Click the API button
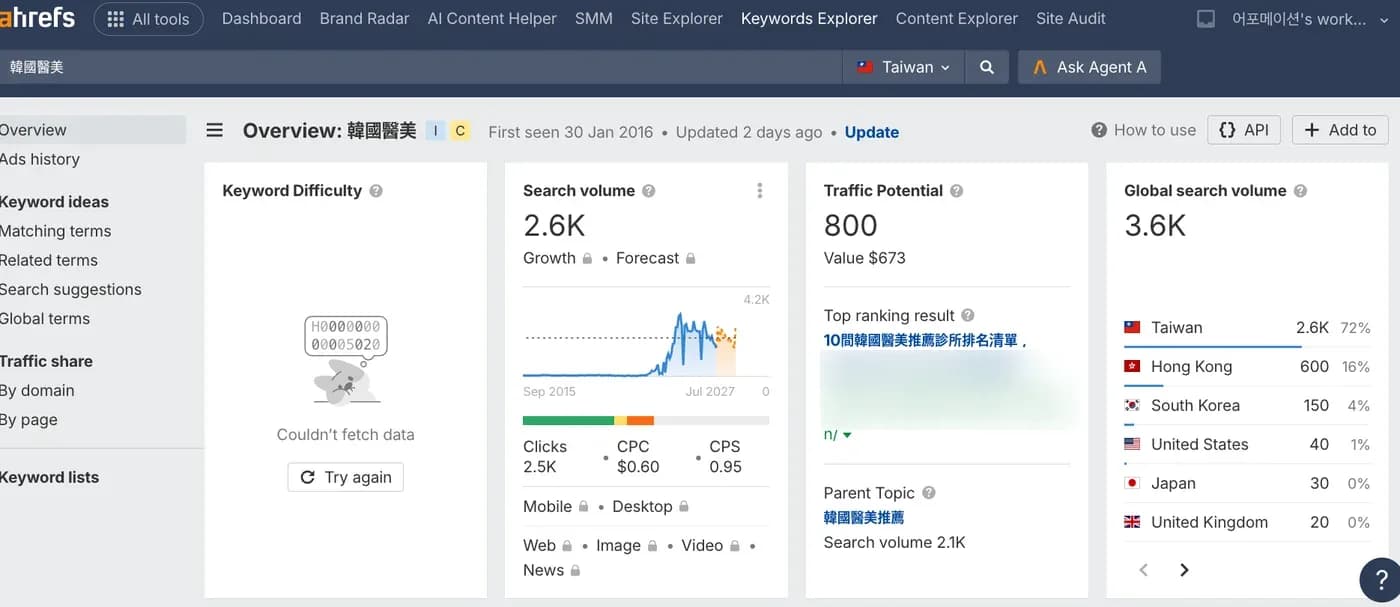The height and width of the screenshot is (607, 1400). tap(1244, 130)
